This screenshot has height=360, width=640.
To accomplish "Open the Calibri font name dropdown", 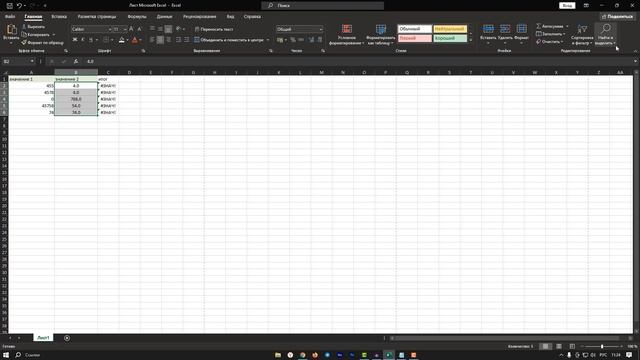I will [x=110, y=29].
